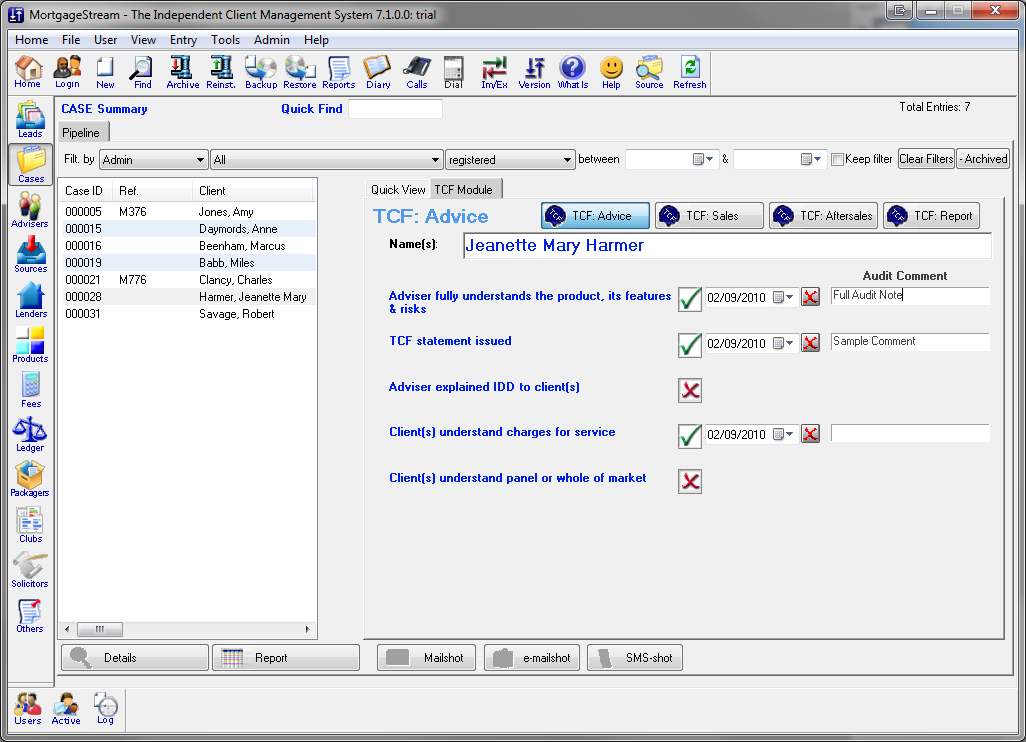Open Reports from the toolbar
Viewport: 1026px width, 742px height.
(338, 72)
